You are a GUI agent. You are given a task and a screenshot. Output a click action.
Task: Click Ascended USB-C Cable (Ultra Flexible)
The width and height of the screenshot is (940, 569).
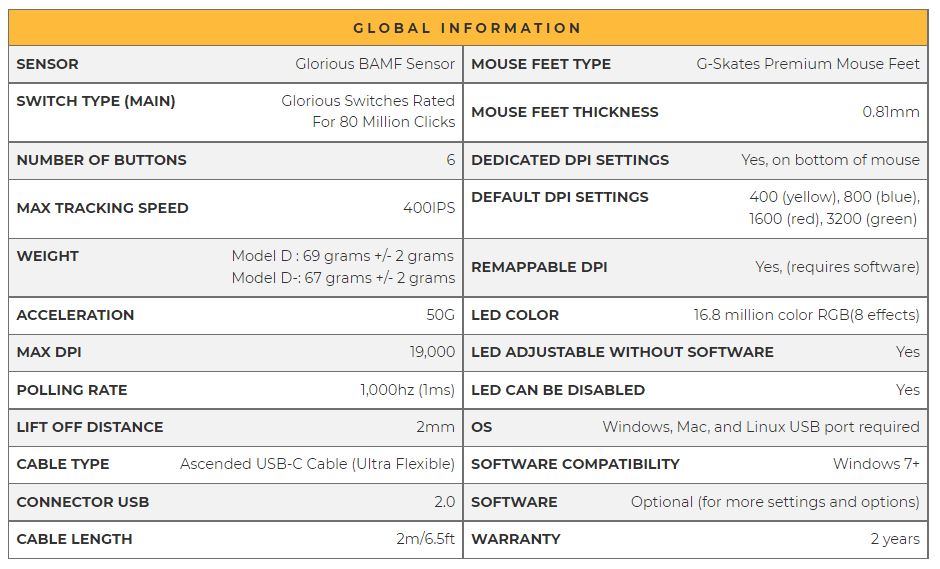click(317, 464)
